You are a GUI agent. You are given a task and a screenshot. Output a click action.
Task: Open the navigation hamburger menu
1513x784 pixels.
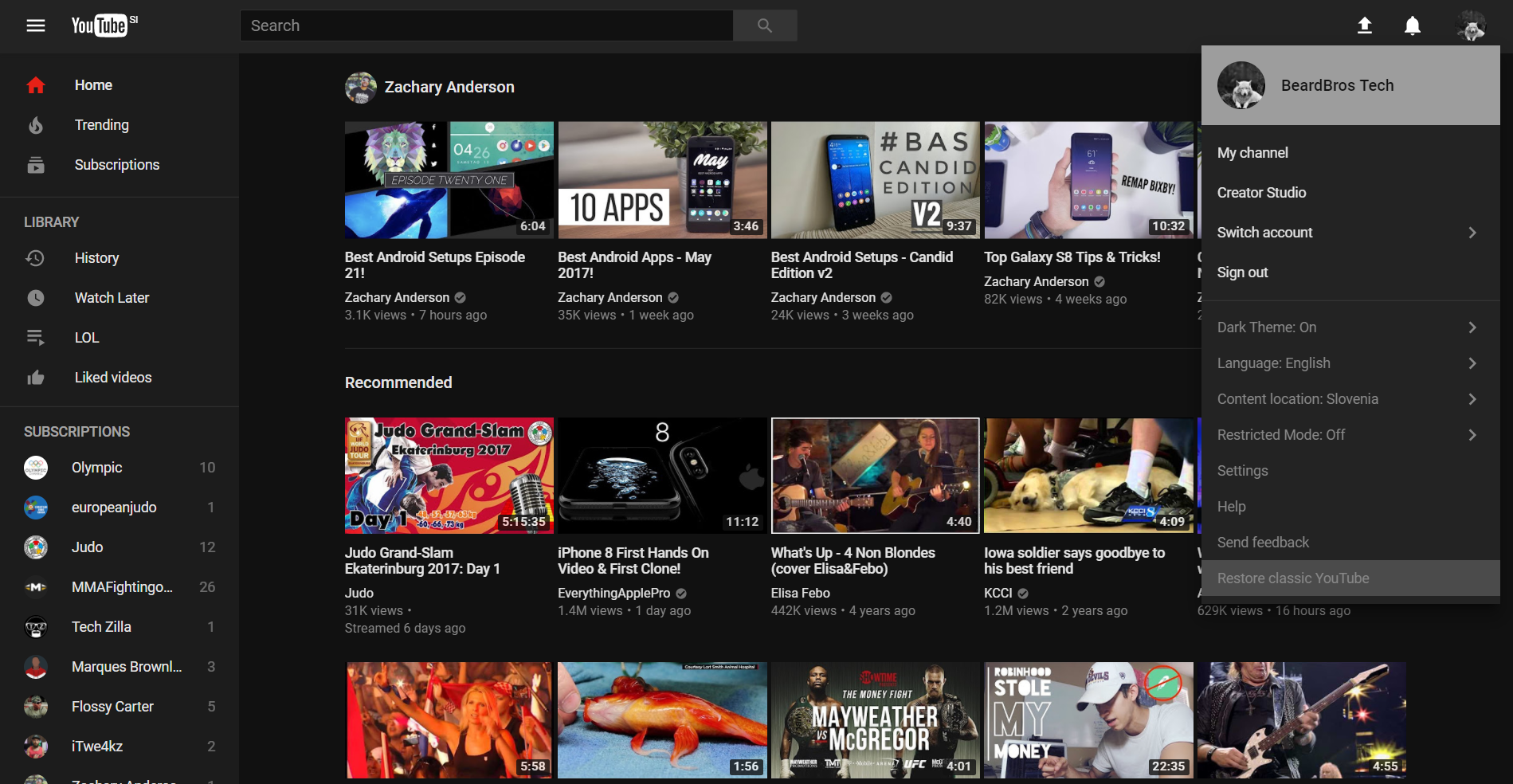pyautogui.click(x=35, y=25)
